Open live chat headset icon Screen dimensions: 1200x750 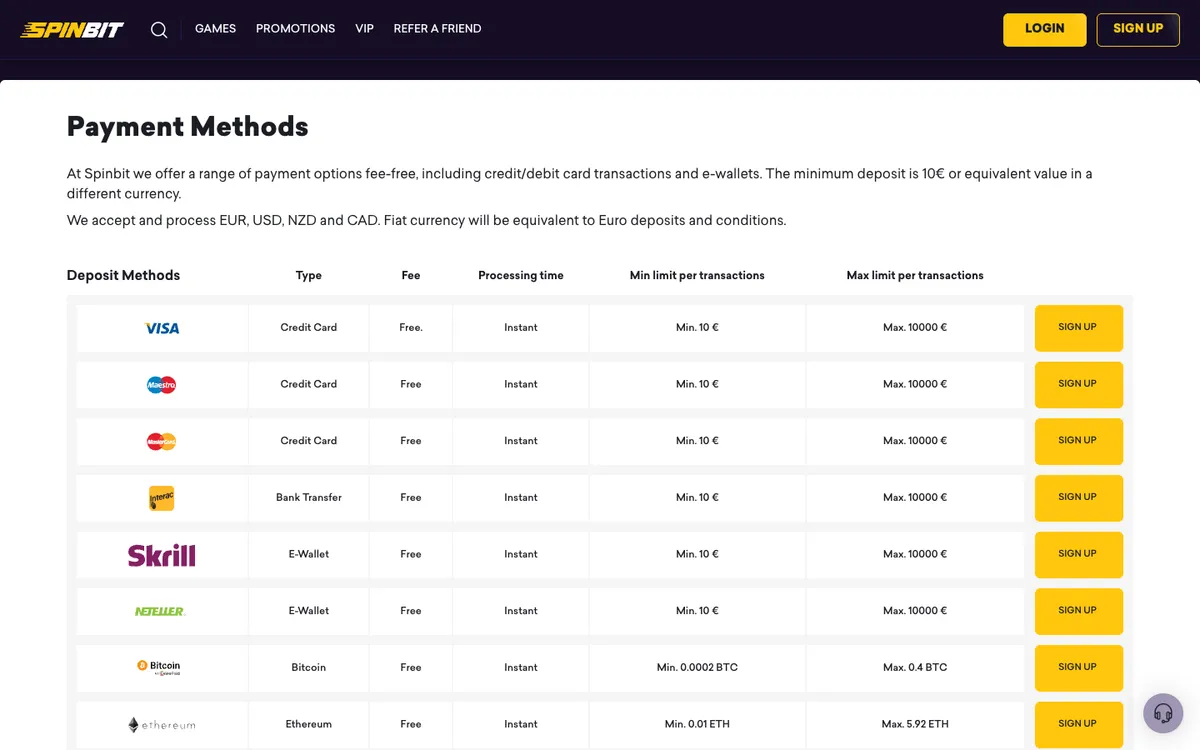tap(1163, 713)
